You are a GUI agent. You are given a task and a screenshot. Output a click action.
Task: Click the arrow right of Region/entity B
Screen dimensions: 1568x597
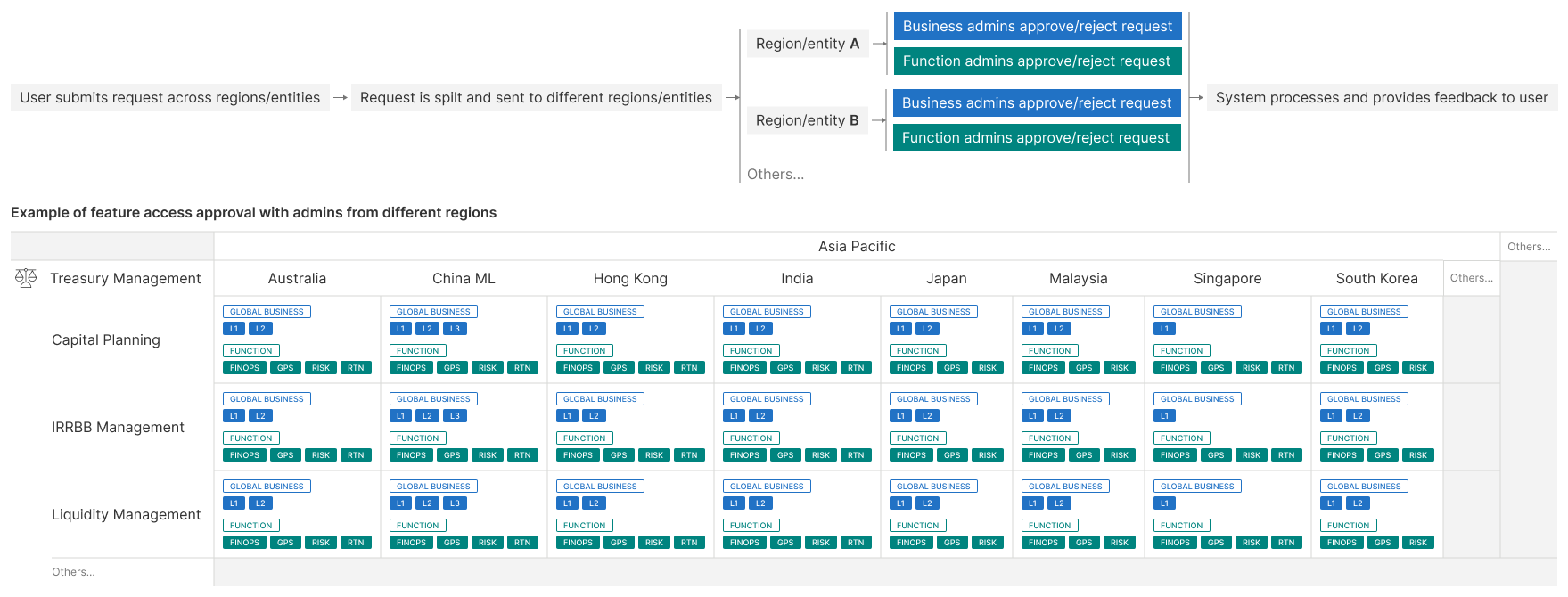(x=879, y=120)
